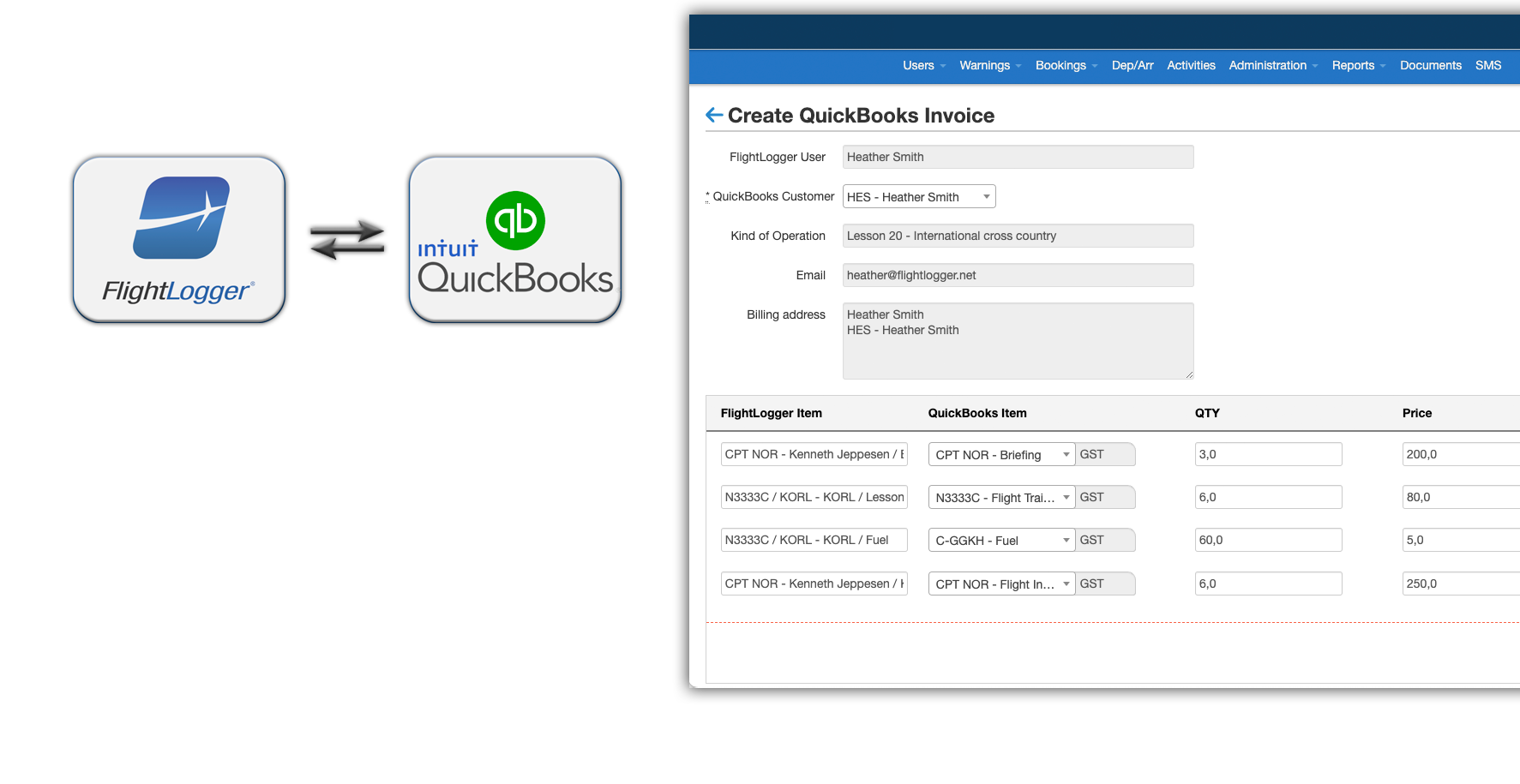
Task: Click the Price column header
Action: [1417, 413]
